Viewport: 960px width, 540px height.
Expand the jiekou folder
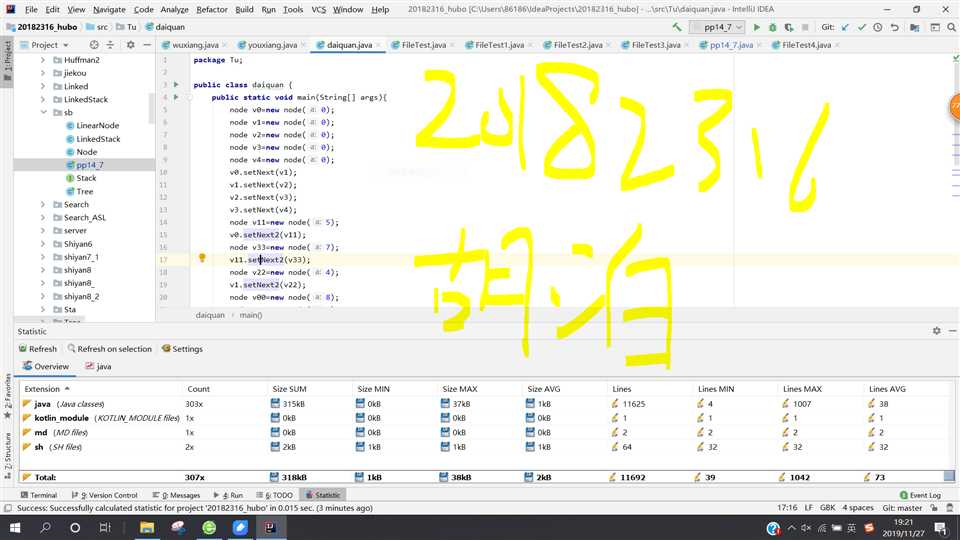pos(43,73)
